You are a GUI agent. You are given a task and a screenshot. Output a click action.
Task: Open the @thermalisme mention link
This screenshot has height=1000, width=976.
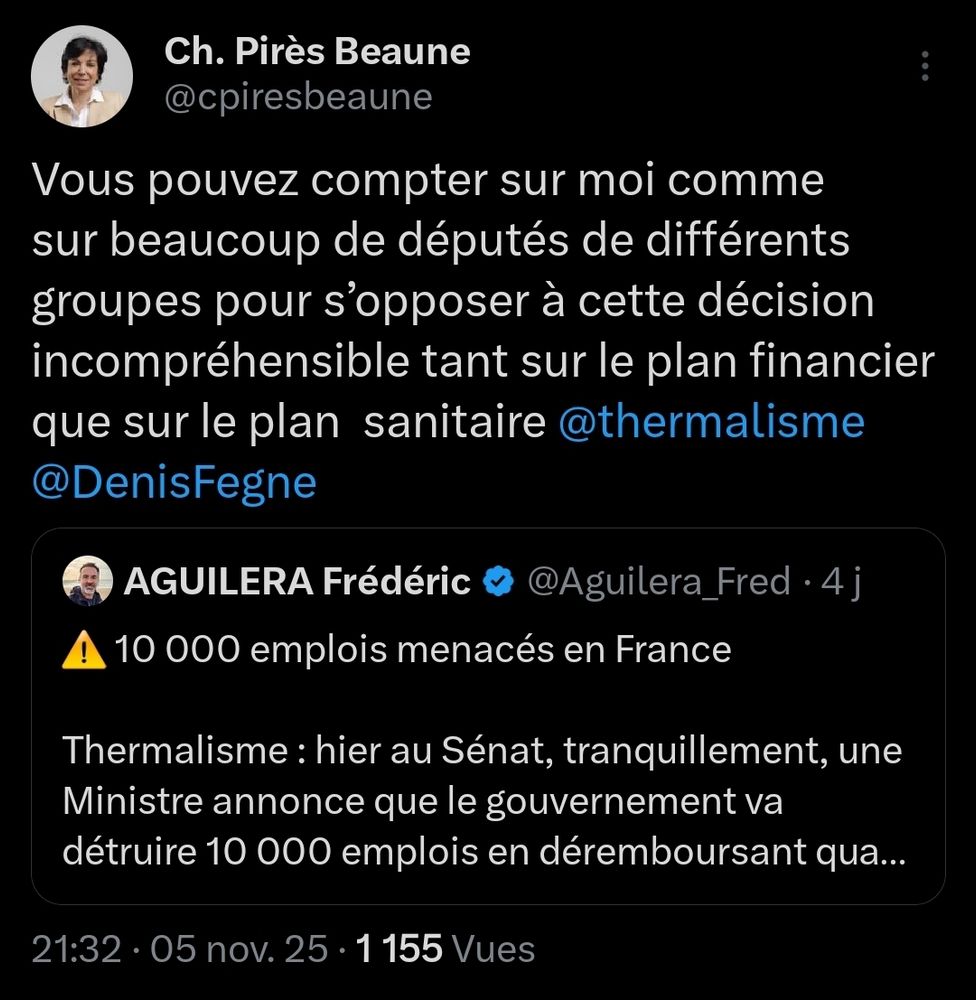click(x=711, y=422)
